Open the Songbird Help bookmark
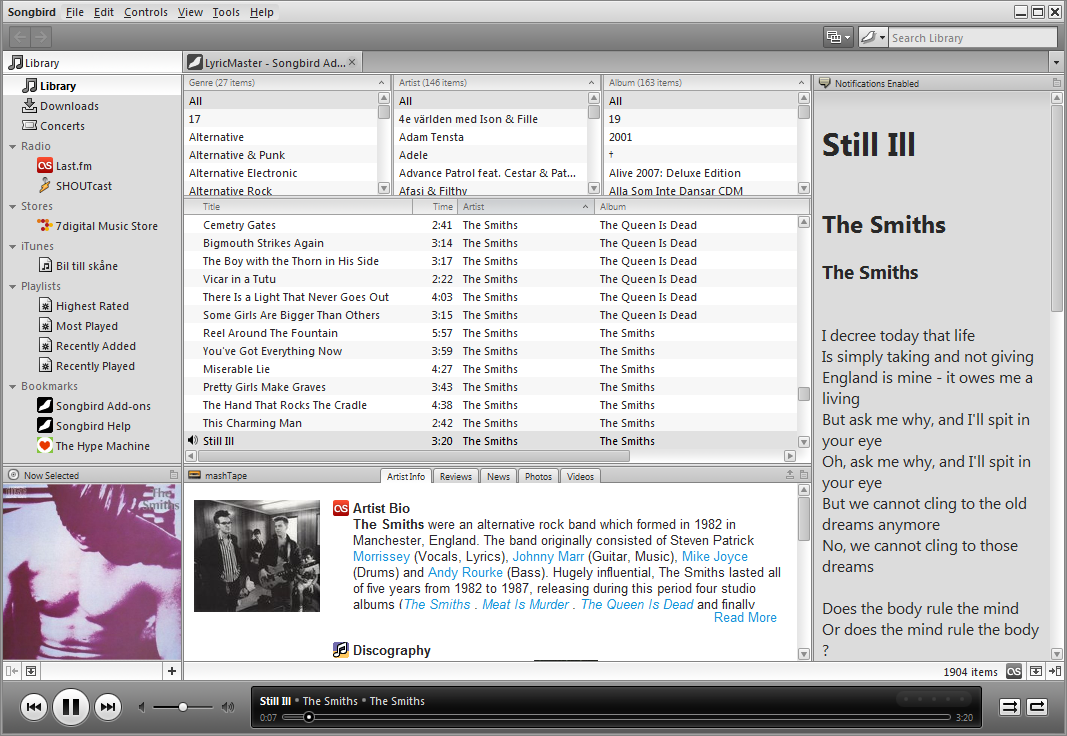Screen dimensions: 1067x736 point(93,426)
